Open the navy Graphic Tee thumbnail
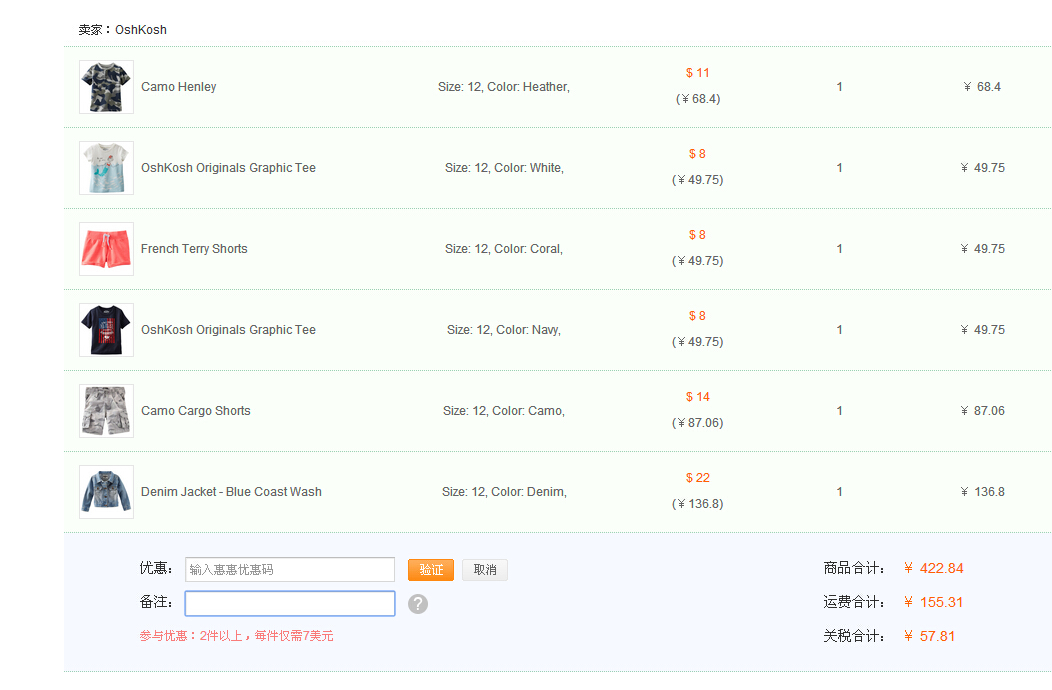The image size is (1052, 690). [106, 330]
